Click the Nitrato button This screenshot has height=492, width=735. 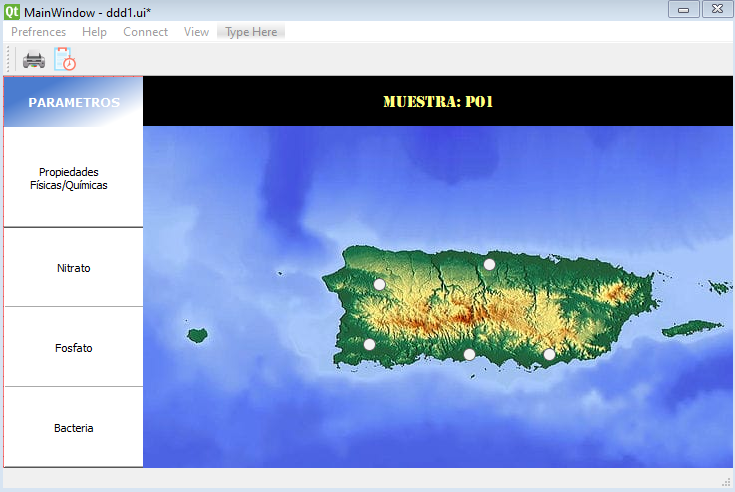tap(73, 268)
